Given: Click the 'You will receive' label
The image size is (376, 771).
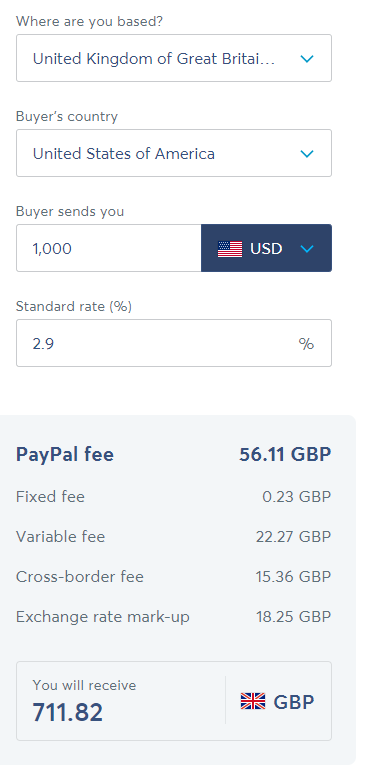Looking at the screenshot, I should pyautogui.click(x=84, y=685).
